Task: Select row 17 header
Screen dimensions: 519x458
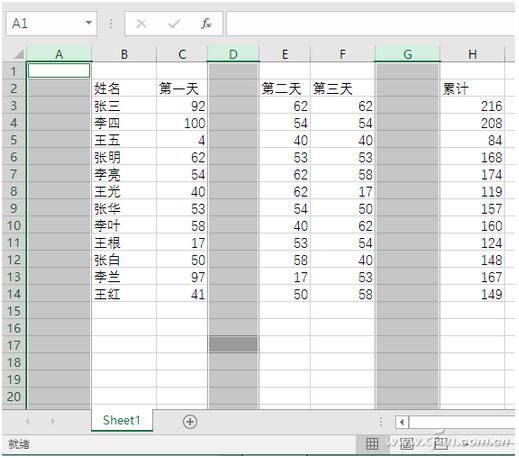Action: tap(14, 345)
